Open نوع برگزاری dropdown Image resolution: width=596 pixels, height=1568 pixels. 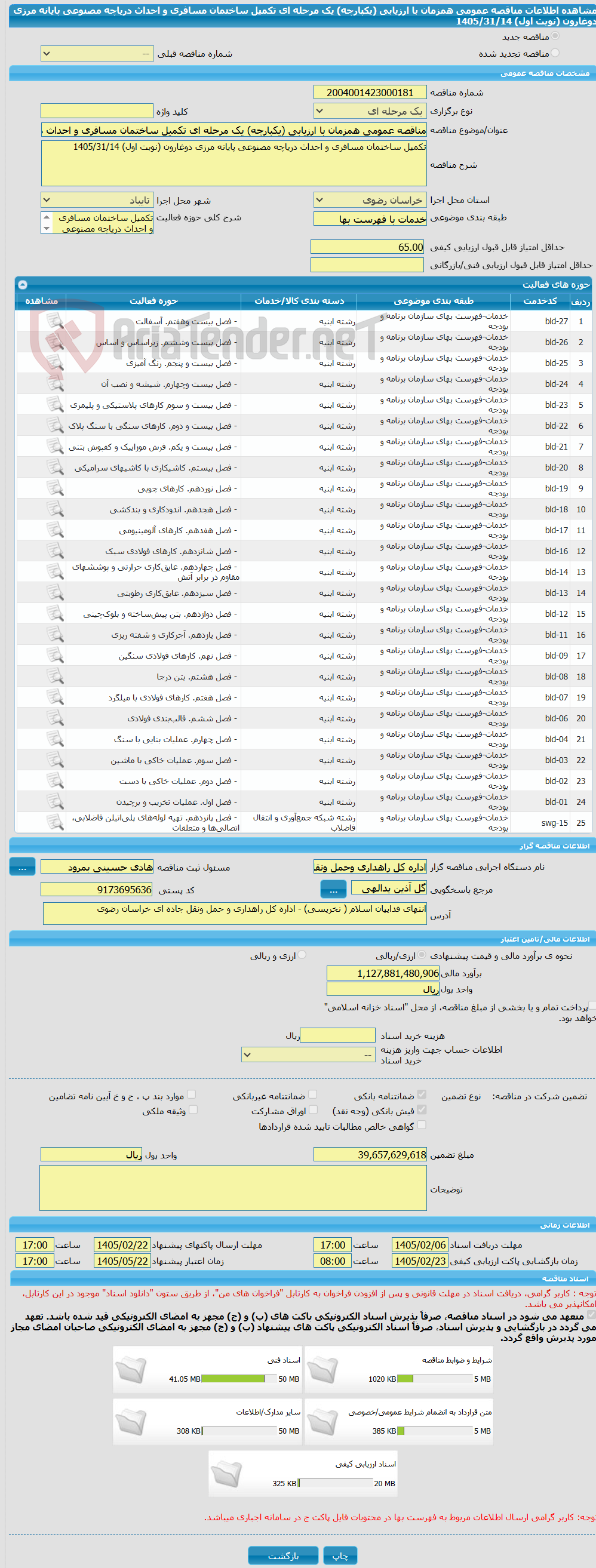pos(370,112)
